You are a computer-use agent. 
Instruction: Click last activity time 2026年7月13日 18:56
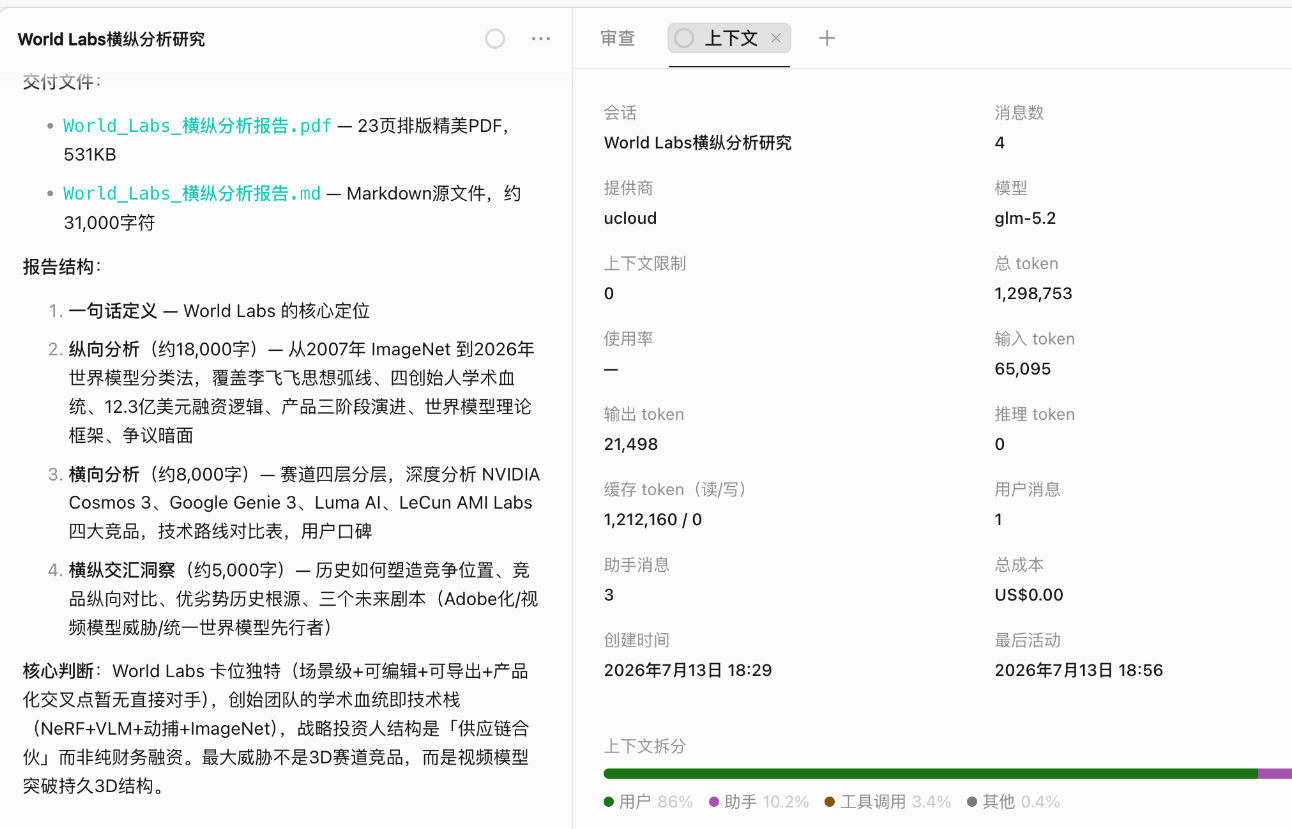pyautogui.click(x=1079, y=670)
